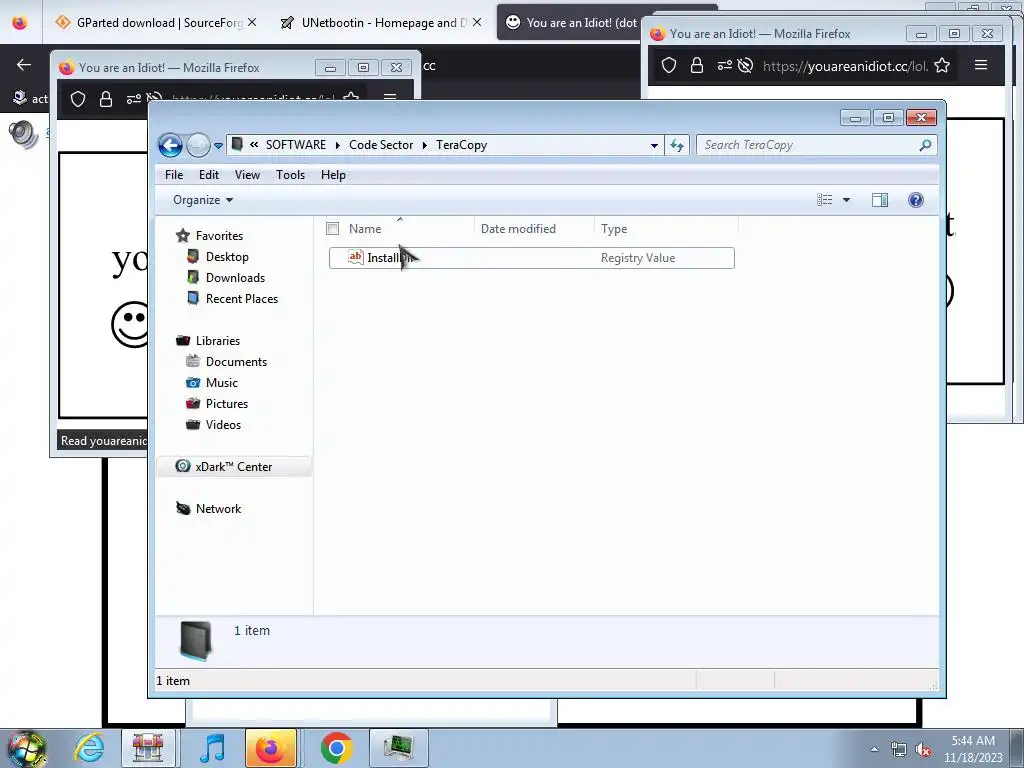Go back using the blue Back arrow

tap(170, 145)
